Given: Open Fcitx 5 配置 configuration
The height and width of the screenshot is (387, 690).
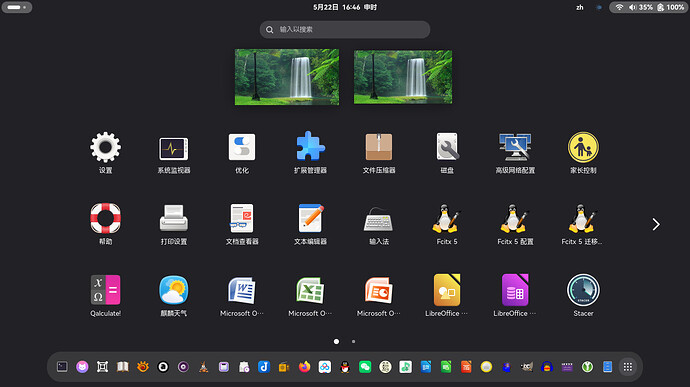Looking at the screenshot, I should pyautogui.click(x=515, y=224).
